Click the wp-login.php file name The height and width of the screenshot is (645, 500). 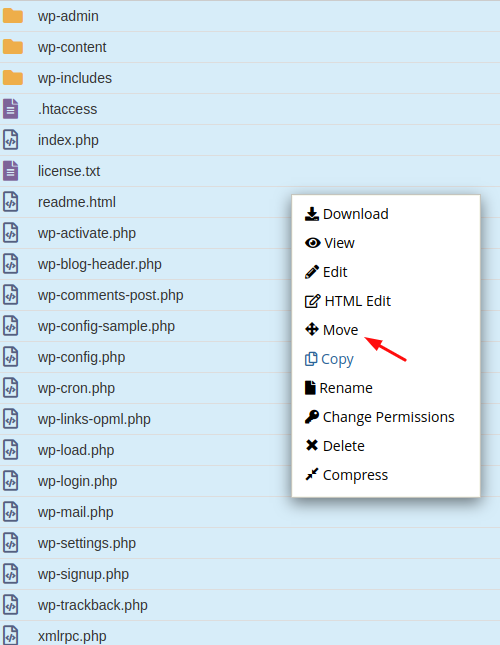pos(77,481)
